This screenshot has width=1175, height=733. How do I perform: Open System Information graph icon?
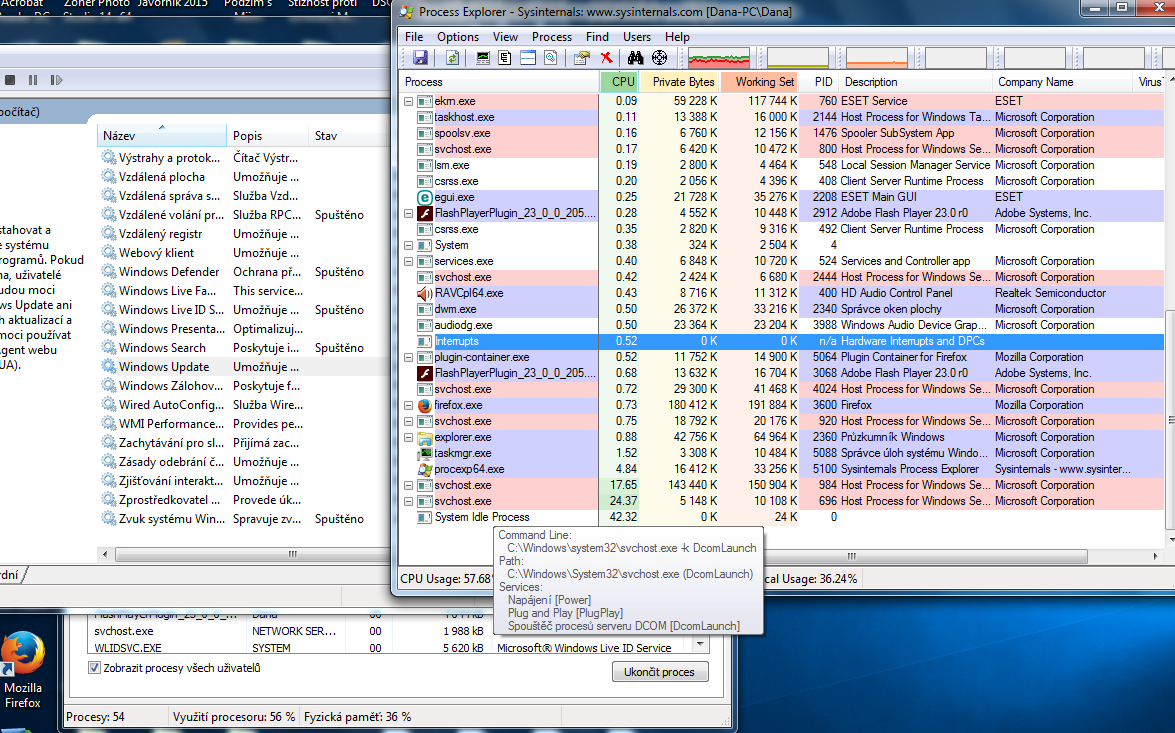[x=484, y=58]
